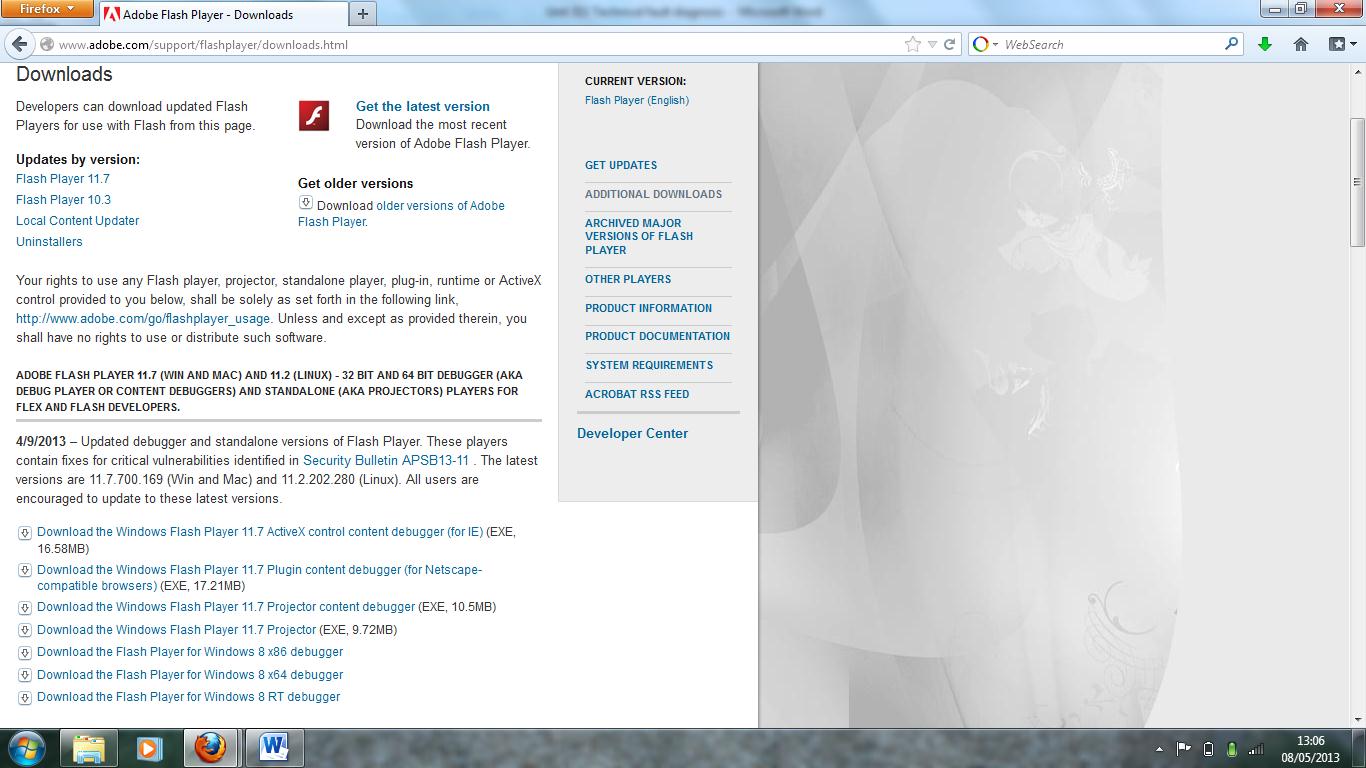This screenshot has height=768, width=1366.
Task: Open the Uninstallers link
Action: tap(49, 242)
